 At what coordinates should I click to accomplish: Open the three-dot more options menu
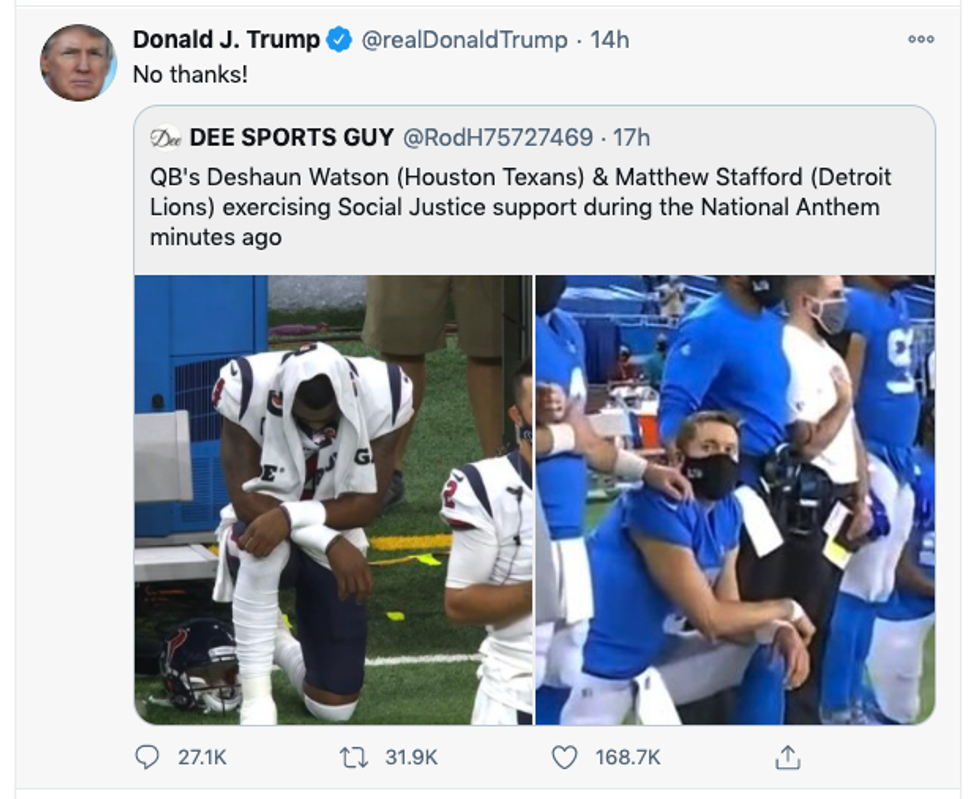[920, 39]
